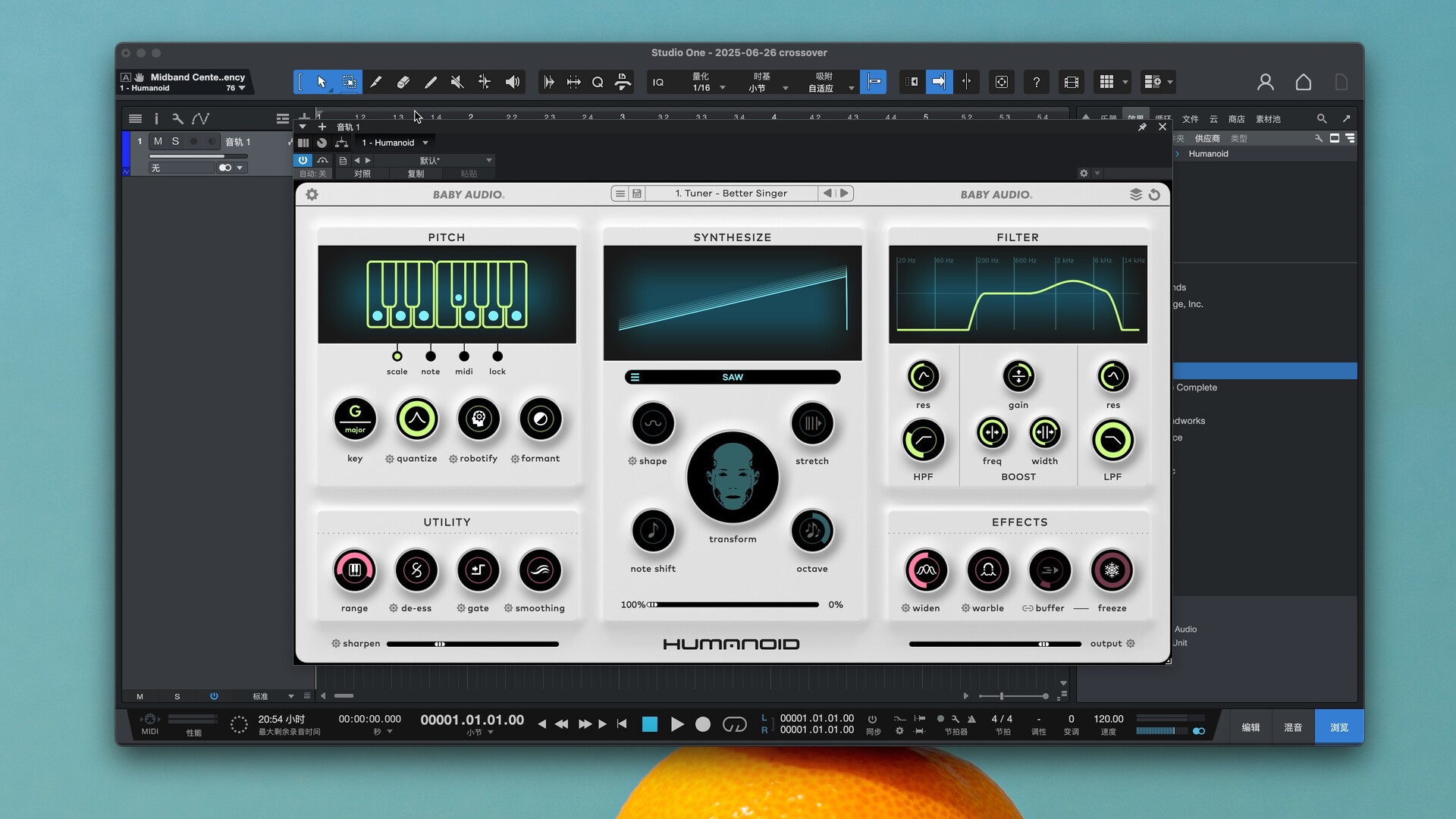Select the lock pitch mode

pyautogui.click(x=497, y=356)
